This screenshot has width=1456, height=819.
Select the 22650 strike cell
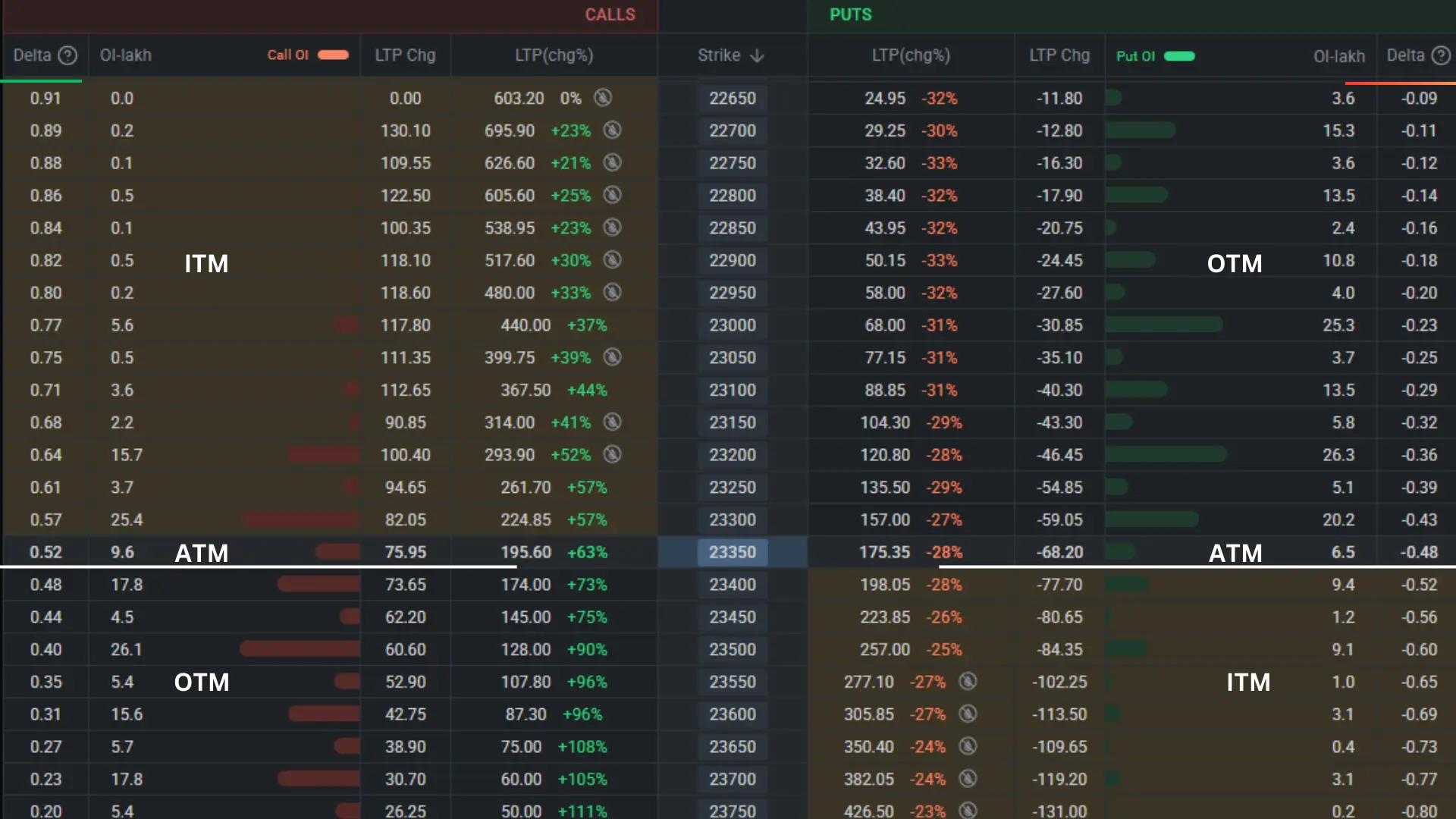tap(733, 98)
